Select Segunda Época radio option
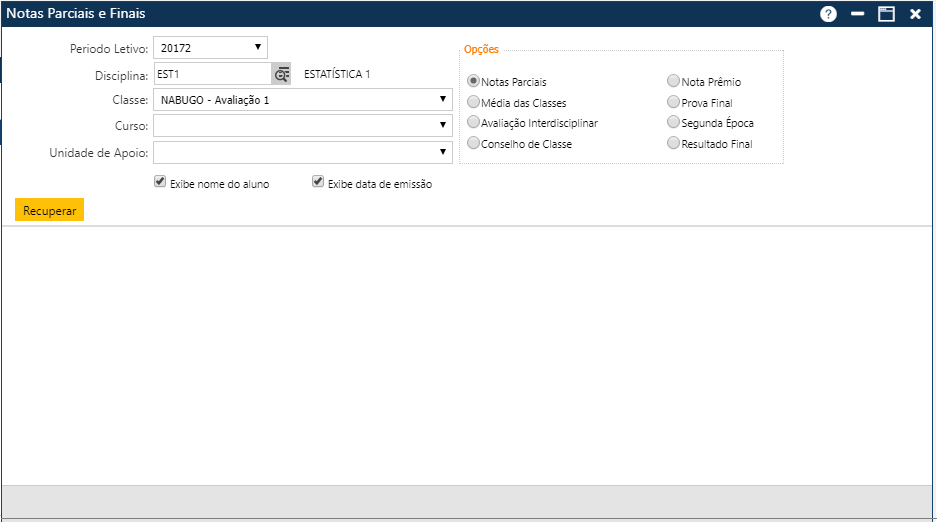 (x=673, y=123)
